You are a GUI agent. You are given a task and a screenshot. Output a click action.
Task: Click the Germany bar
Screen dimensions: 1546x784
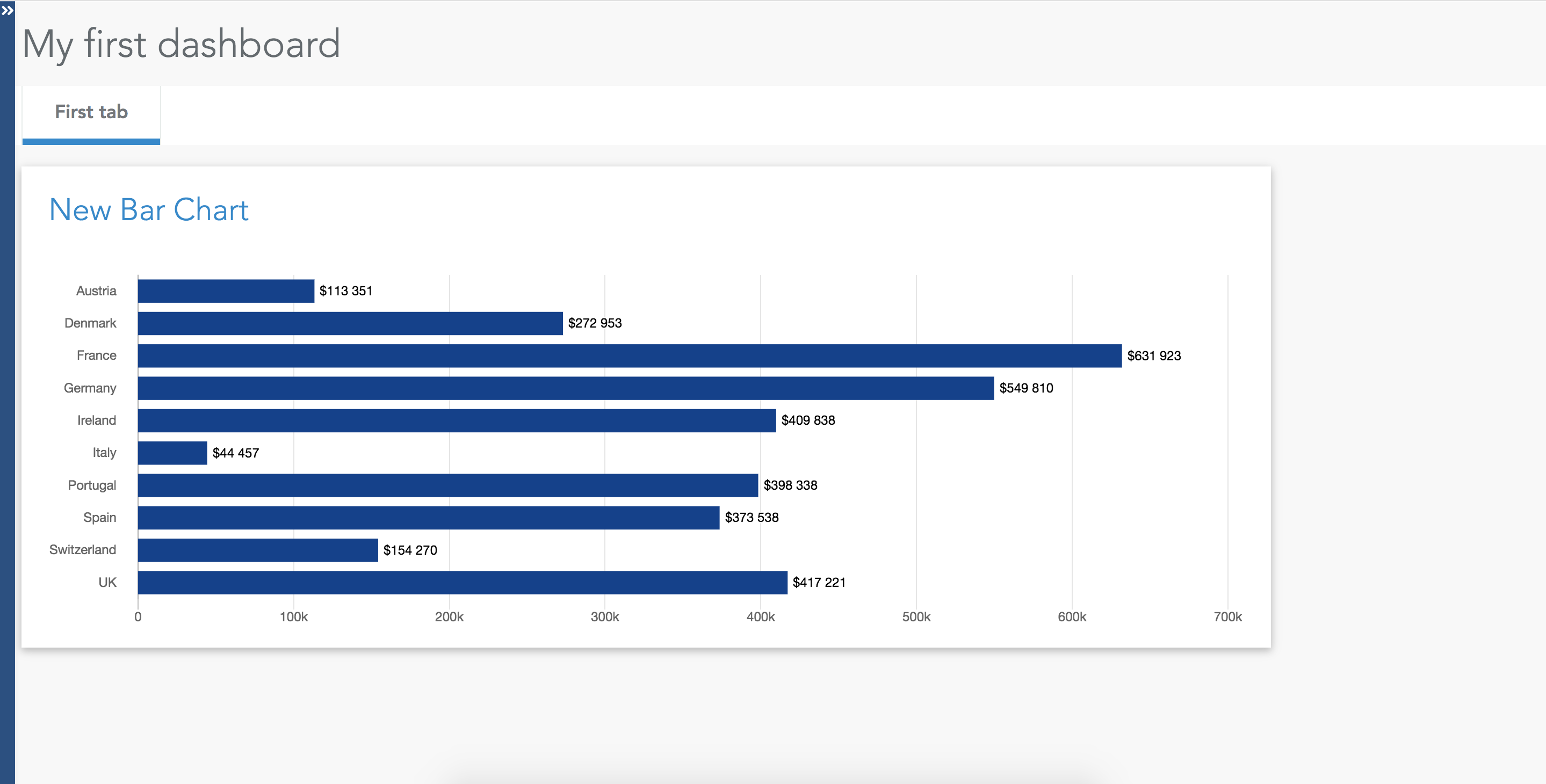click(x=566, y=388)
